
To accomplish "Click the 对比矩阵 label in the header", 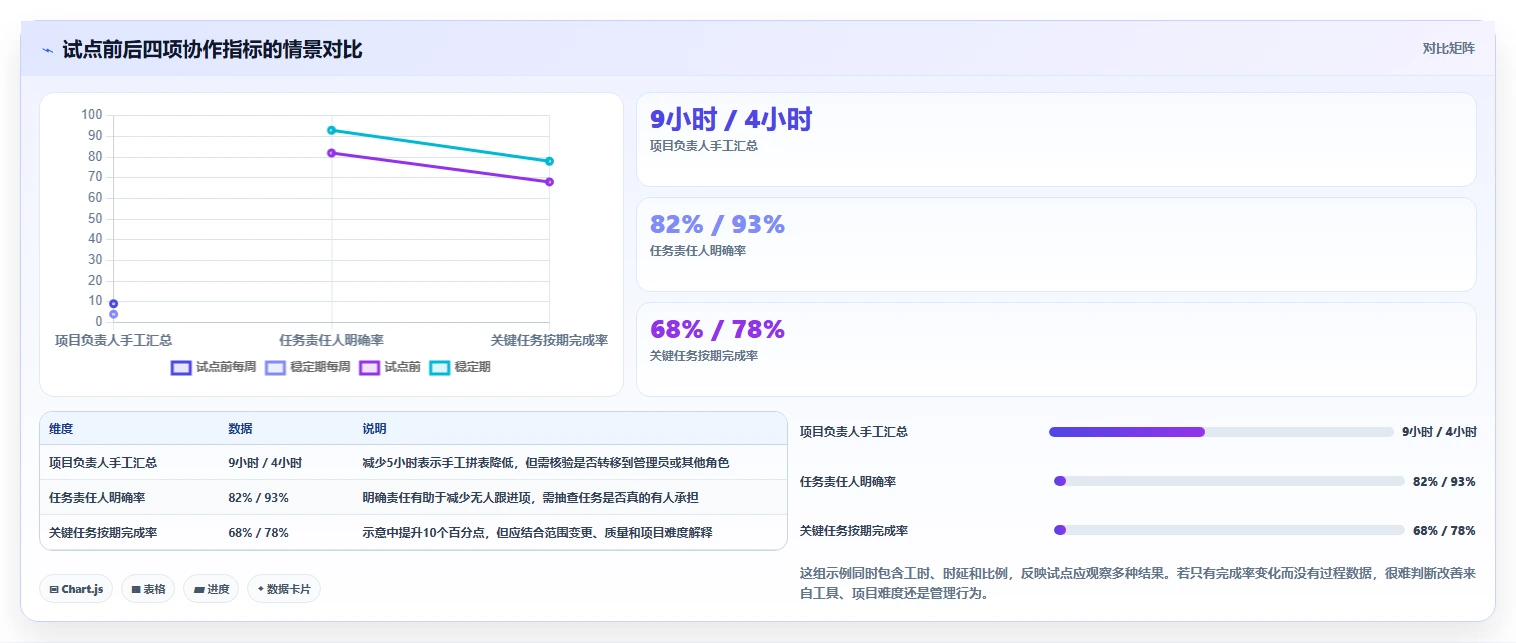I will tap(1448, 48).
